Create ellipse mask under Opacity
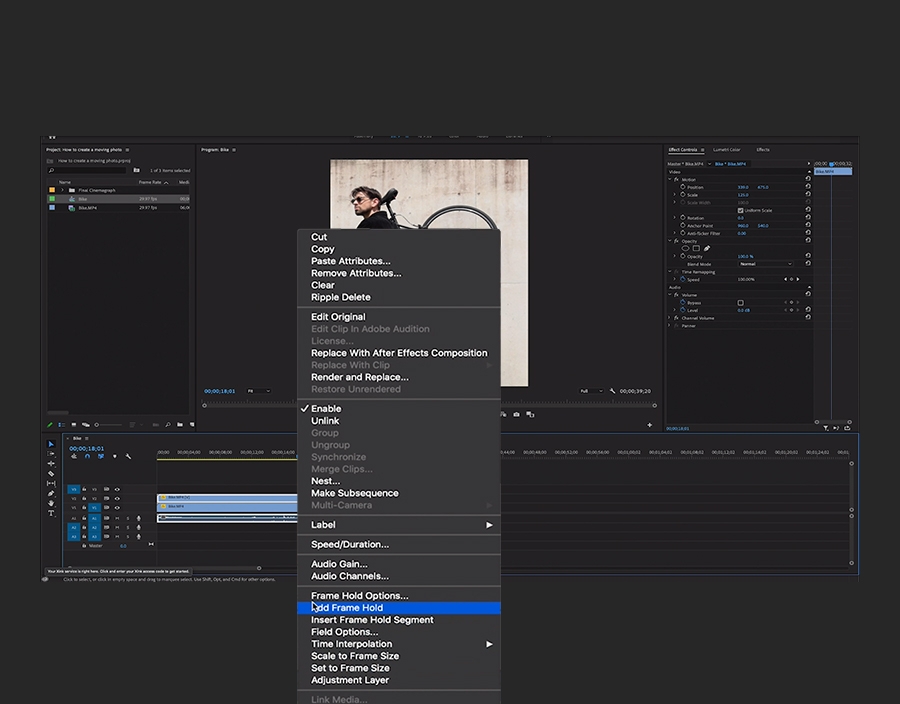Screen dimensions: 900x704 pos(685,248)
